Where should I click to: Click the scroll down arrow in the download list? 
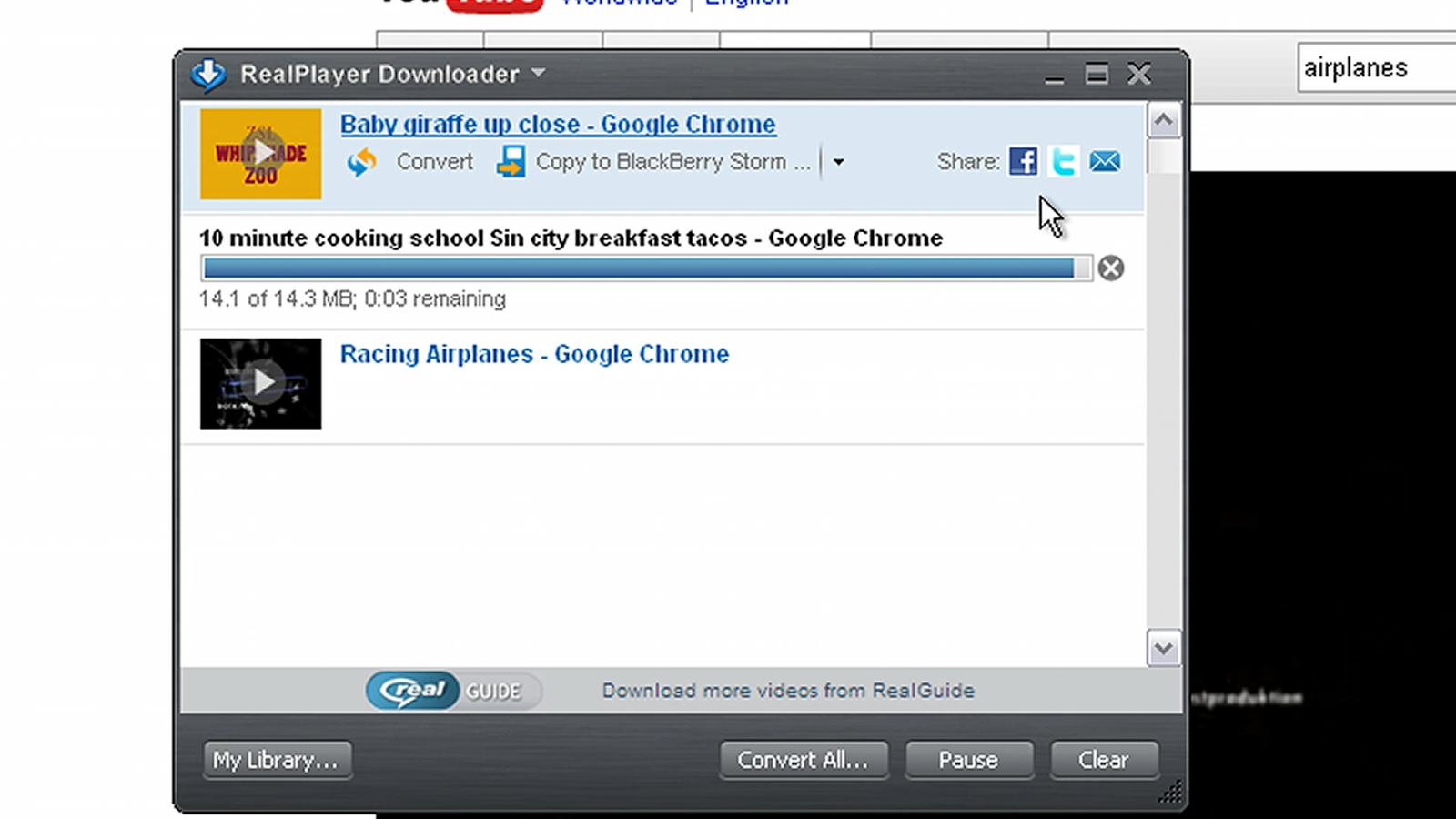1164,648
